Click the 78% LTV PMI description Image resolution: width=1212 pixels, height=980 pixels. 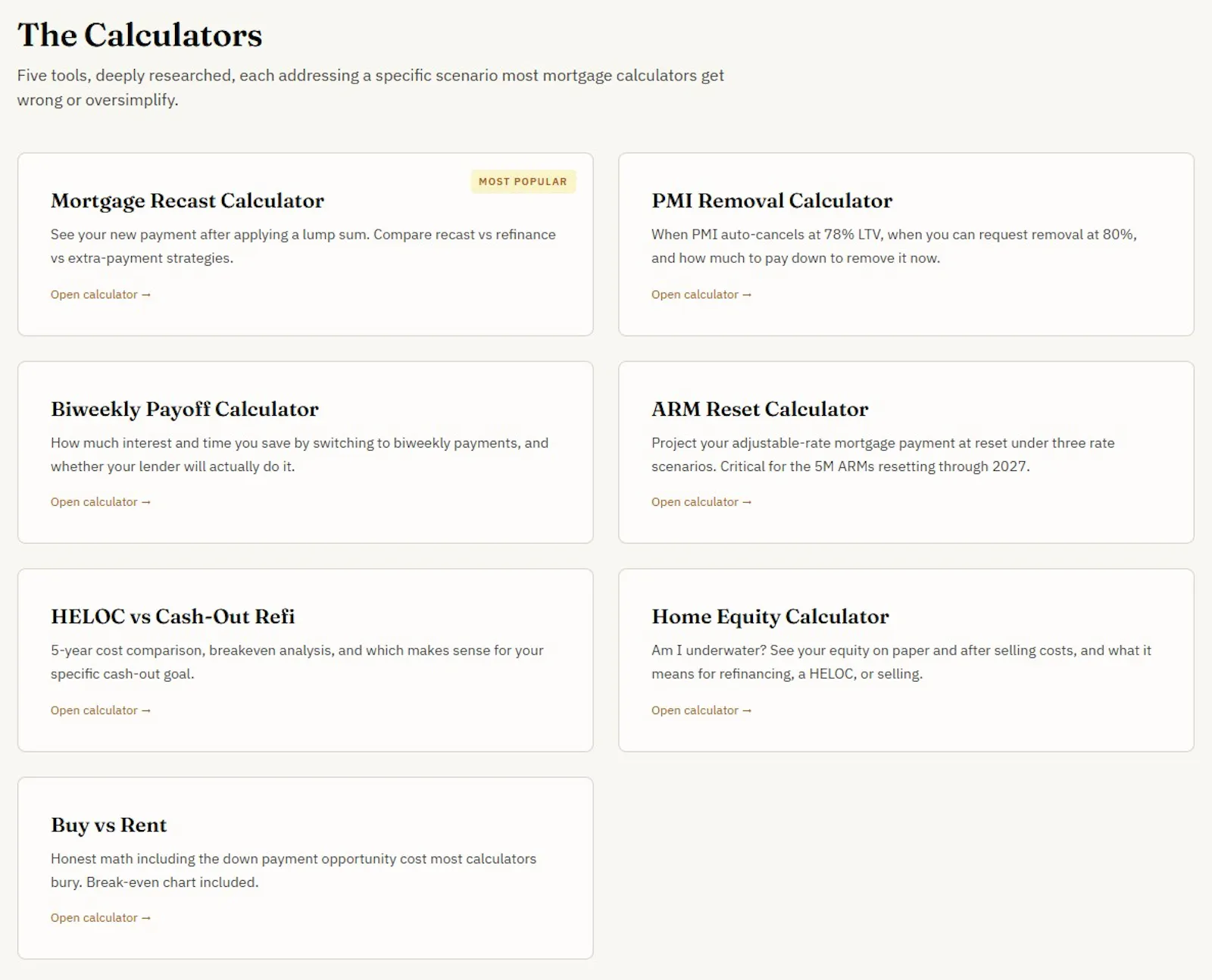tap(894, 246)
